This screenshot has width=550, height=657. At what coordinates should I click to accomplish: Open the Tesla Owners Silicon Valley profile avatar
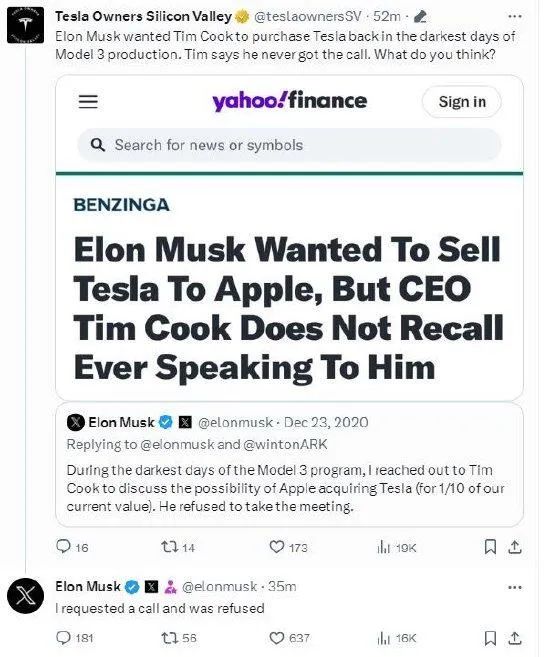pos(25,25)
